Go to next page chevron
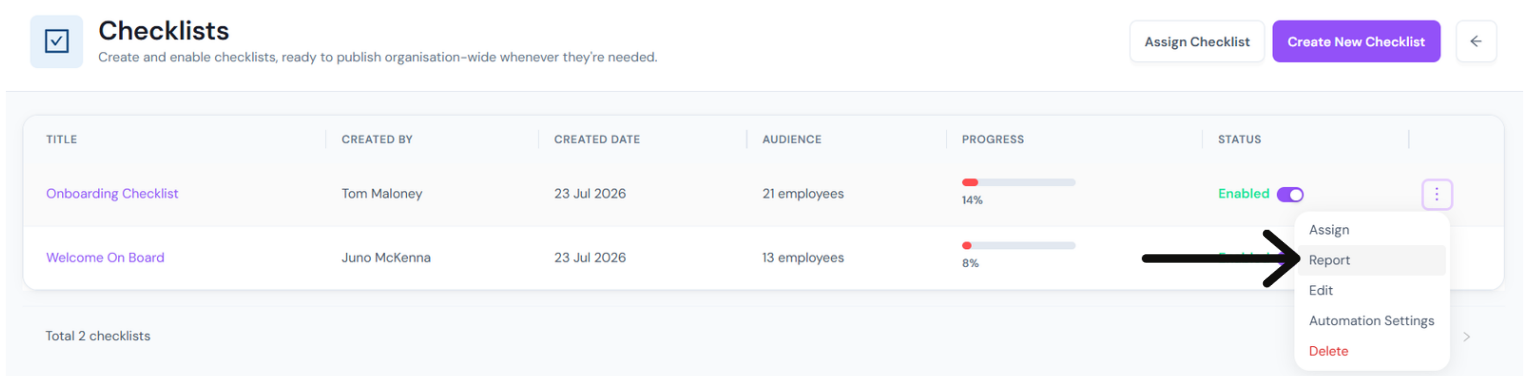The width and height of the screenshot is (1533, 376). tap(1467, 337)
